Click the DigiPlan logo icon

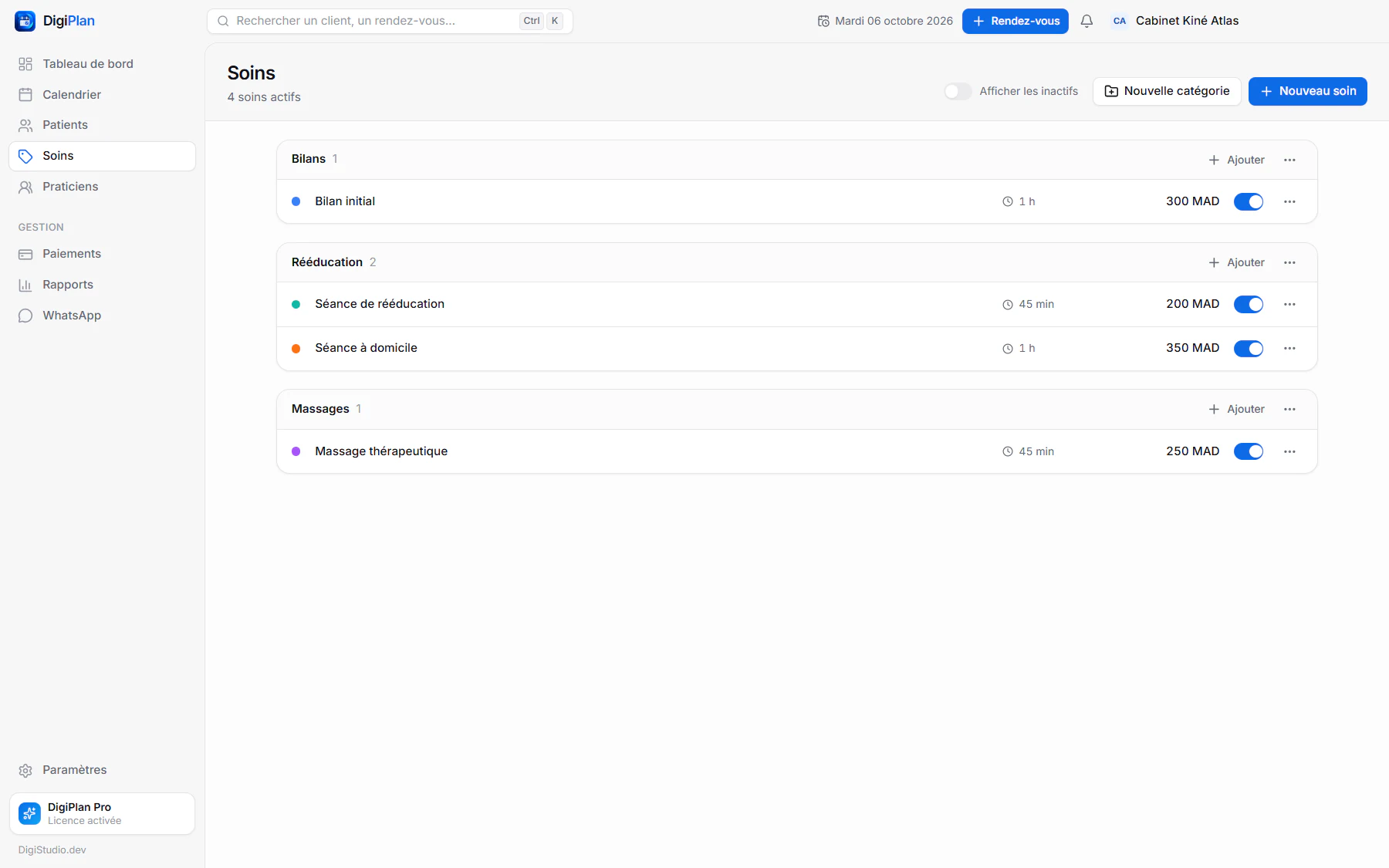point(25,21)
